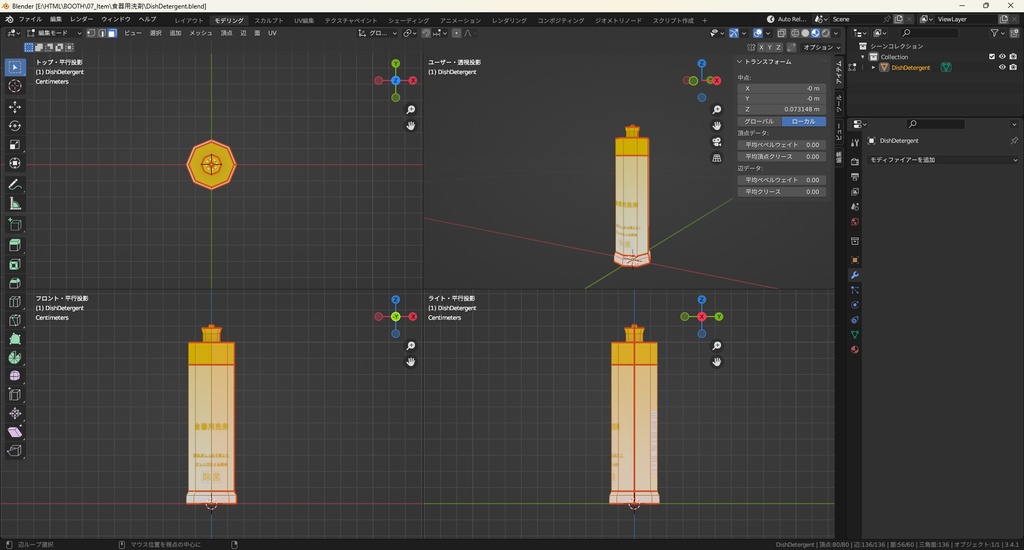This screenshot has height=550, width=1024.
Task: Select the Move tool in the toolbar
Action: tap(15, 106)
